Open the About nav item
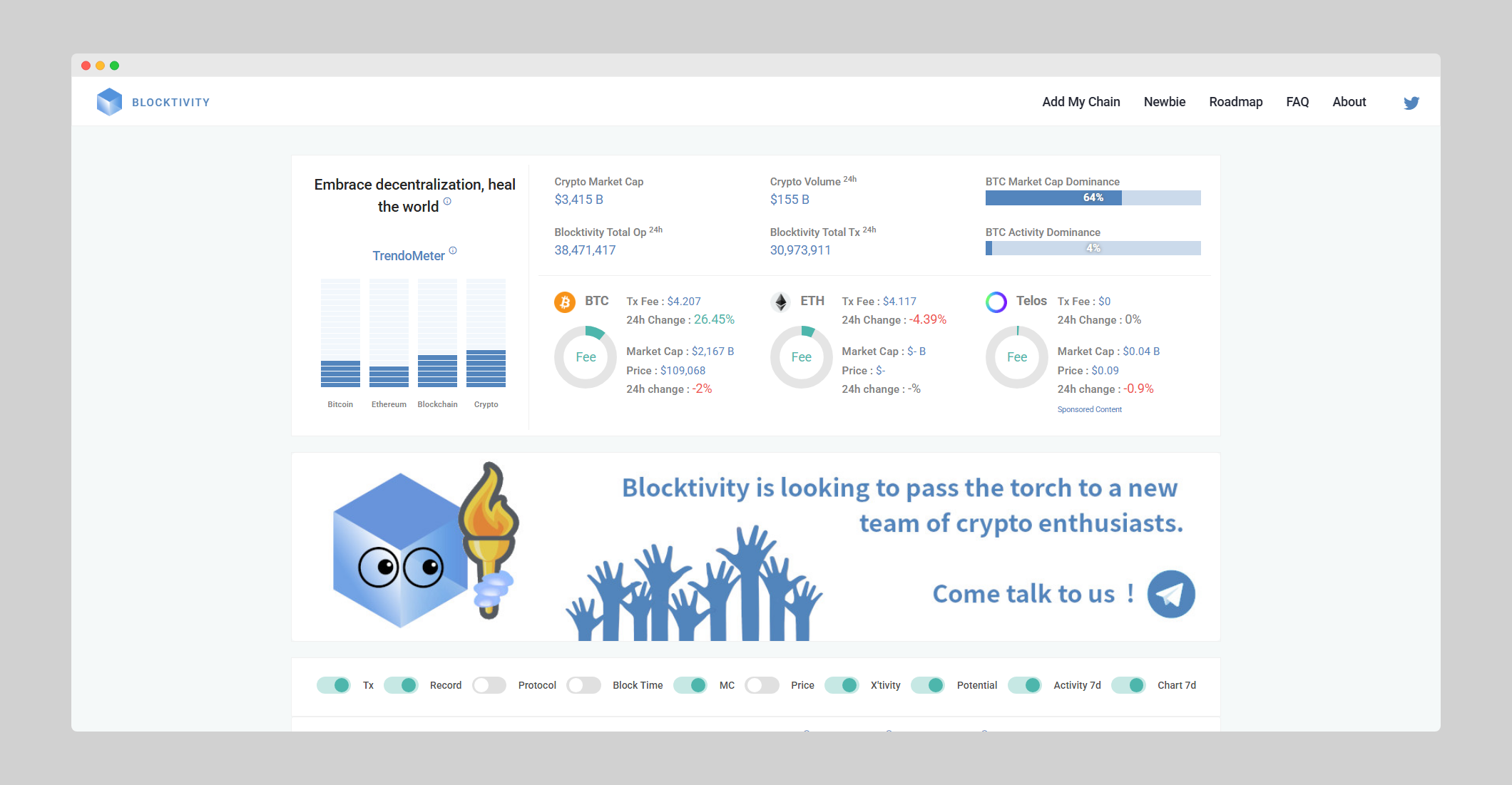The height and width of the screenshot is (785, 1512). (1349, 102)
